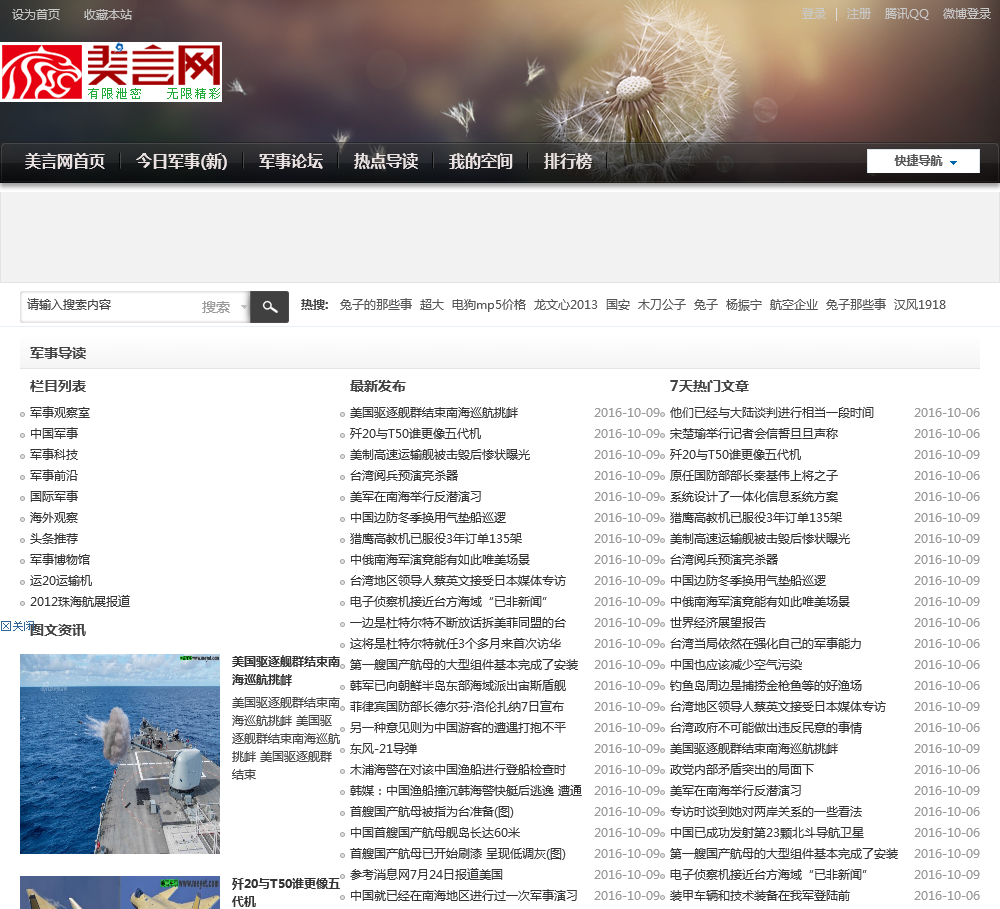Open the warship gun firing thumbnail
This screenshot has height=909, width=1000.
120,754
